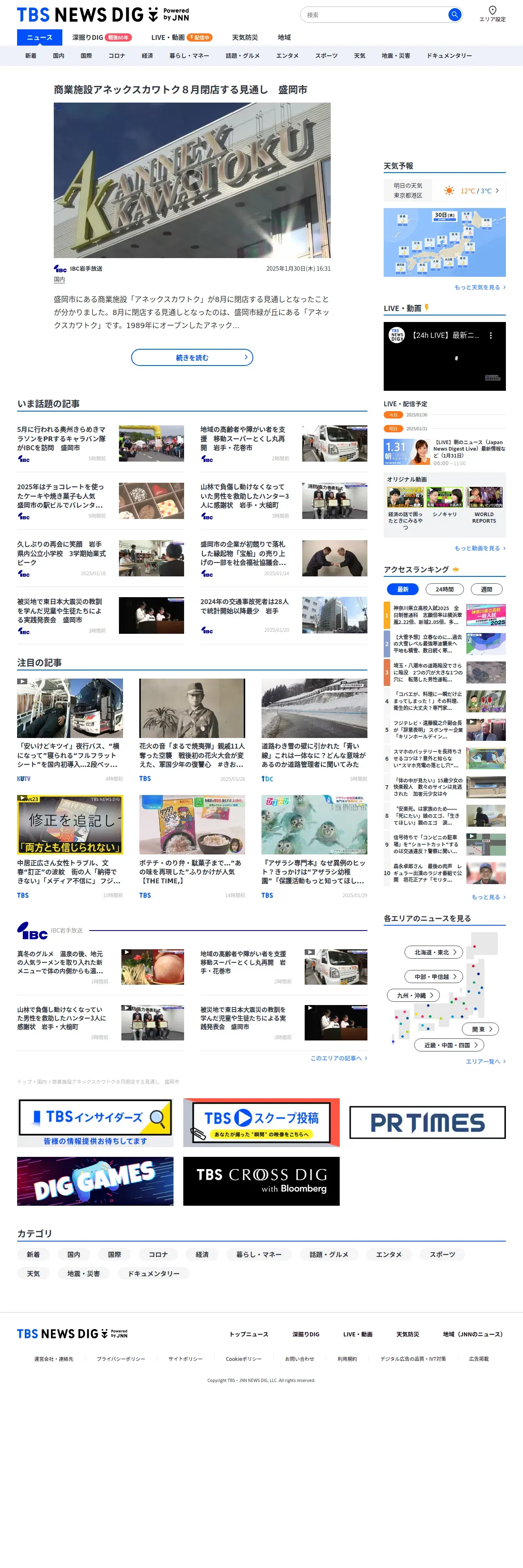Screen dimensions: 523x1568
Task: Open footer 天気防災 navigation link
Action: 407,1334
